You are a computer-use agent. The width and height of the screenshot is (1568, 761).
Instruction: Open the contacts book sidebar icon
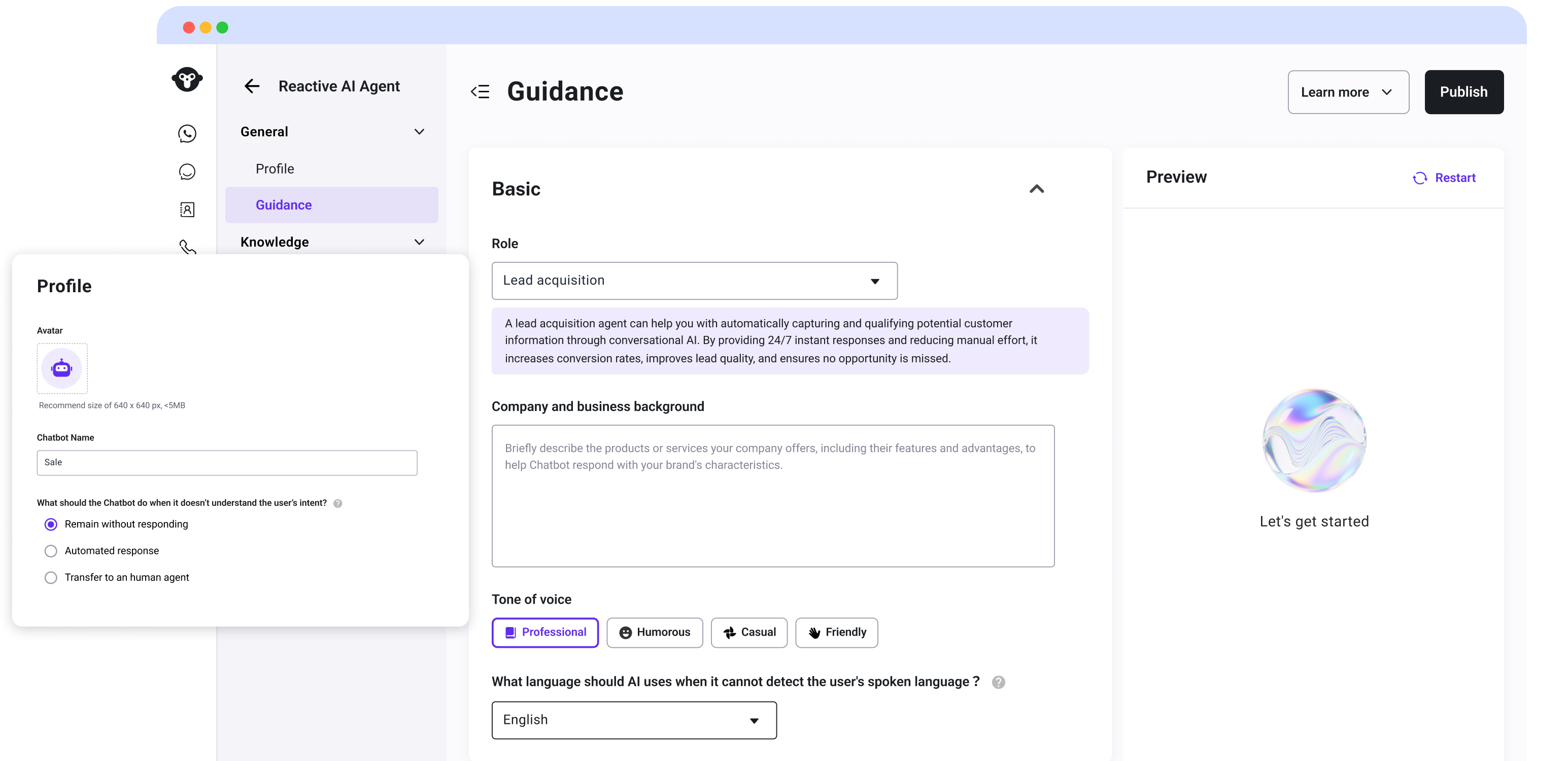tap(187, 210)
